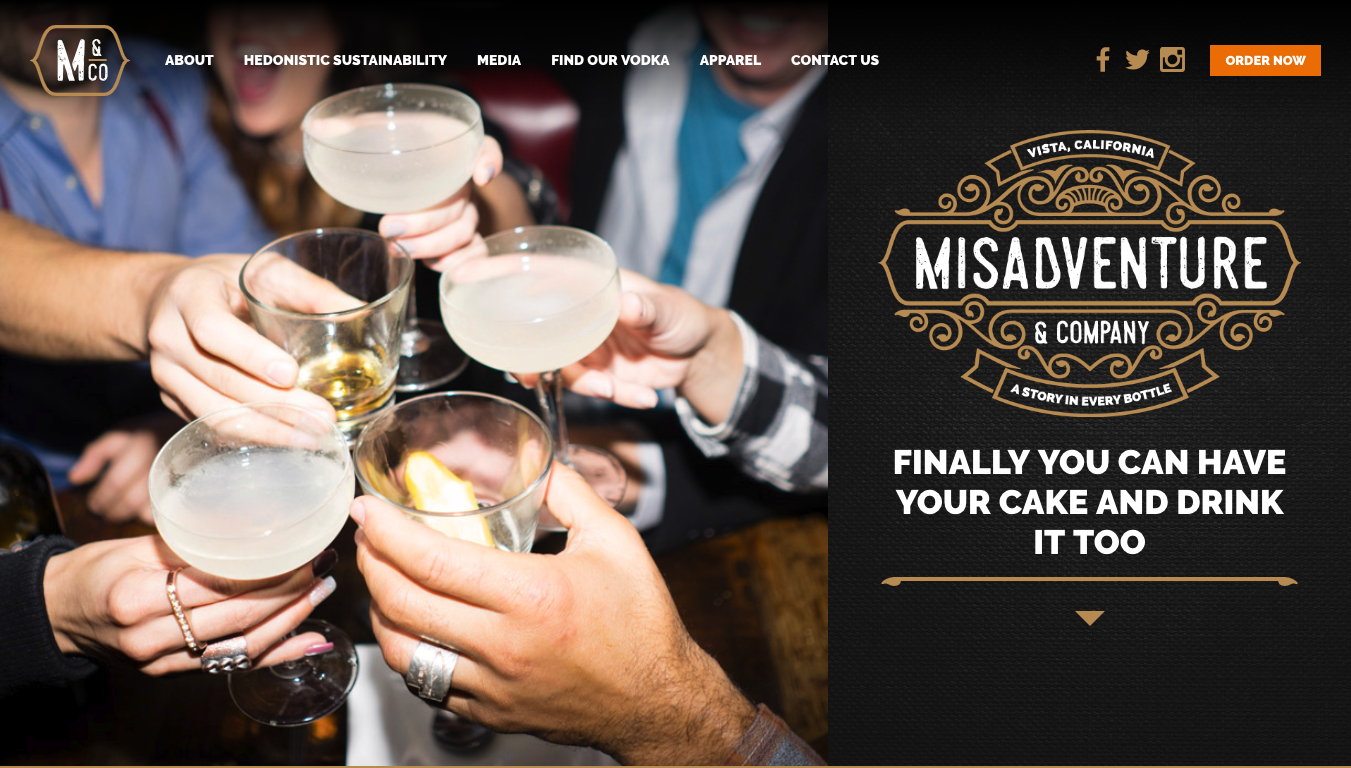Click the gold divider line below headline
This screenshot has width=1351, height=768.
pyautogui.click(x=1089, y=580)
